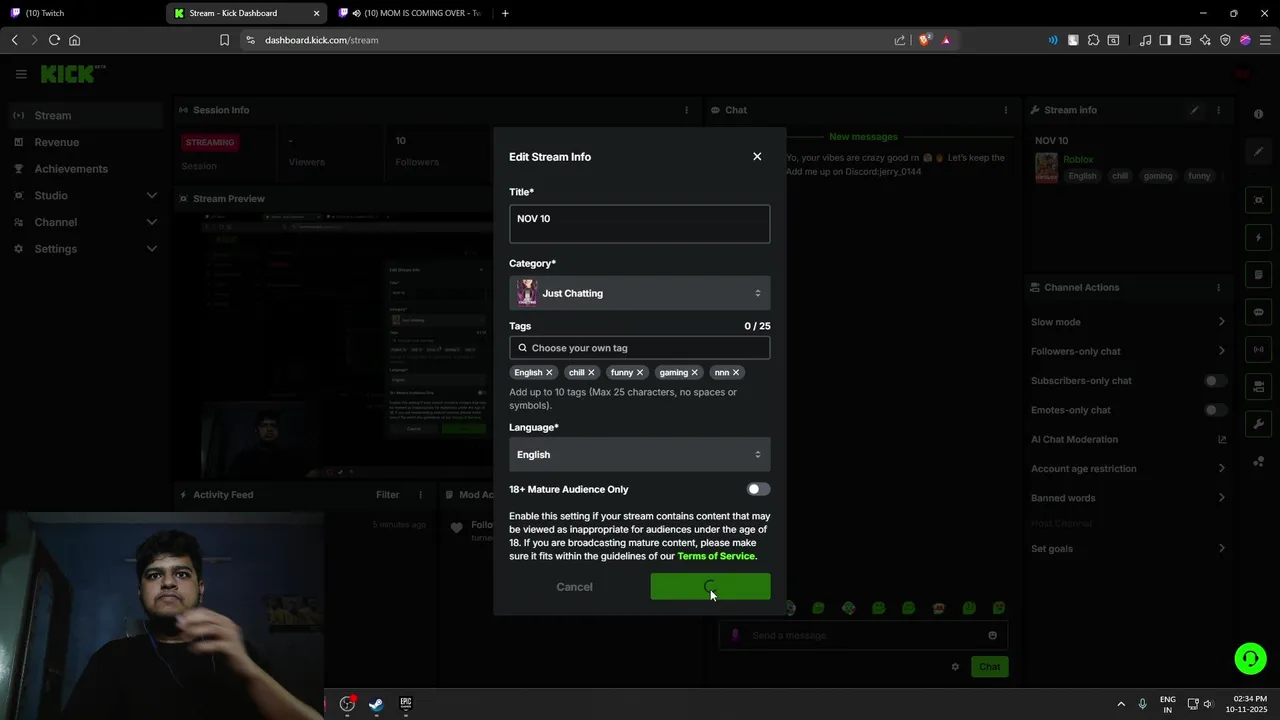This screenshot has height=720, width=1280.
Task: Open Chat panel options menu
Action: (1006, 110)
